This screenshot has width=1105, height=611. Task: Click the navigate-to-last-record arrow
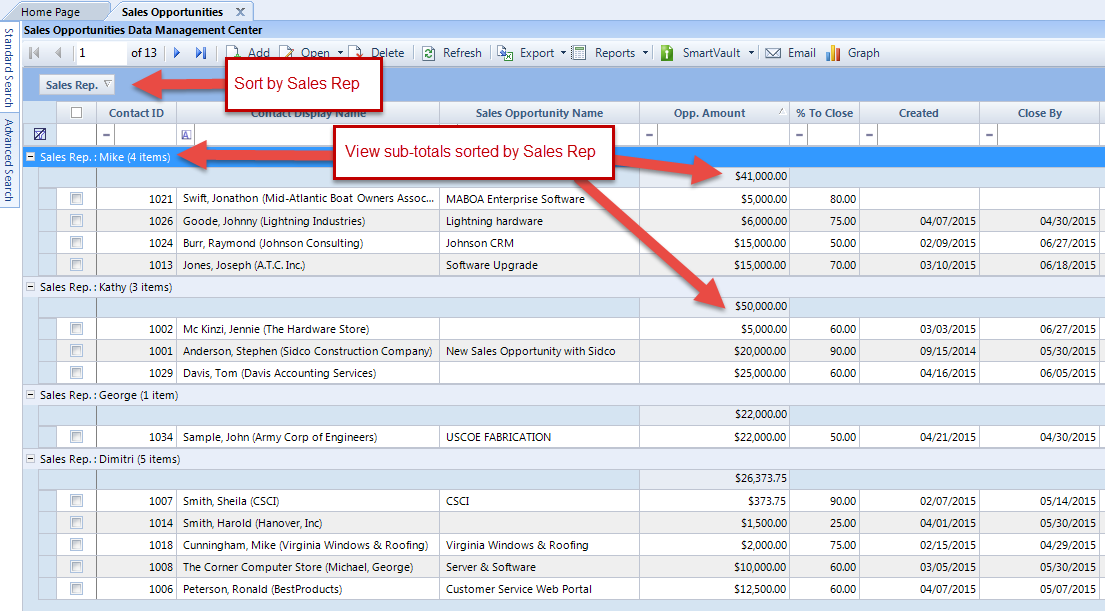coord(201,53)
